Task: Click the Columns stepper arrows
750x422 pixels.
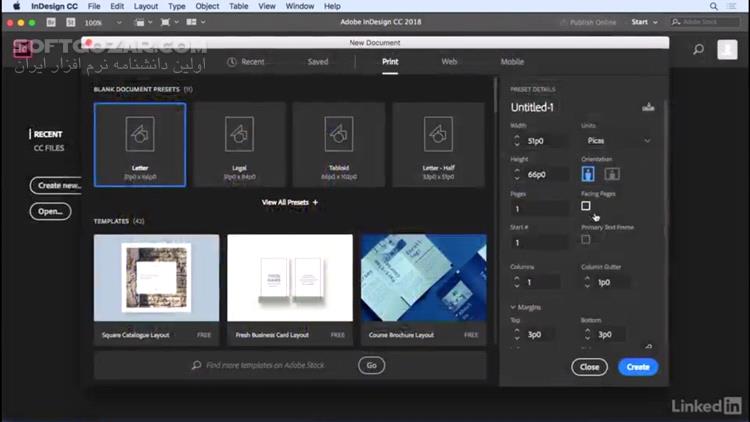Action: (517, 282)
